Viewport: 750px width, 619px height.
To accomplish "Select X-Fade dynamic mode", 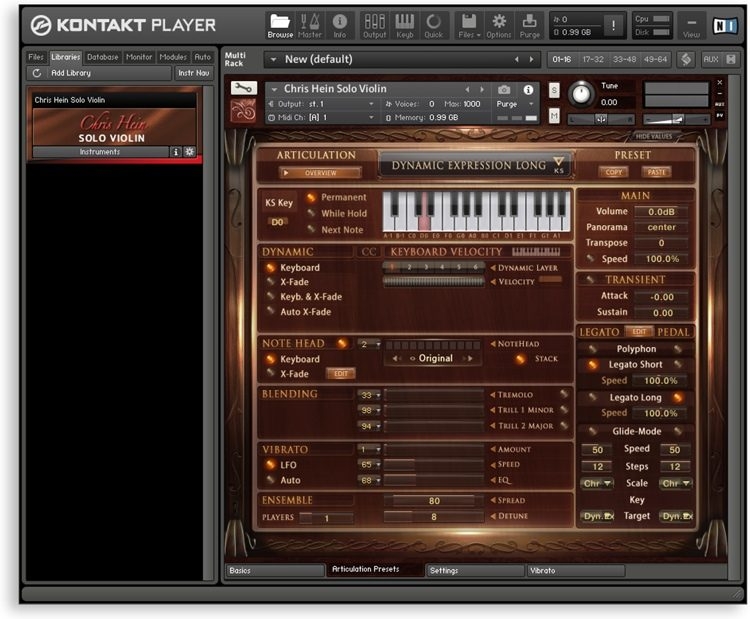I will pos(271,282).
